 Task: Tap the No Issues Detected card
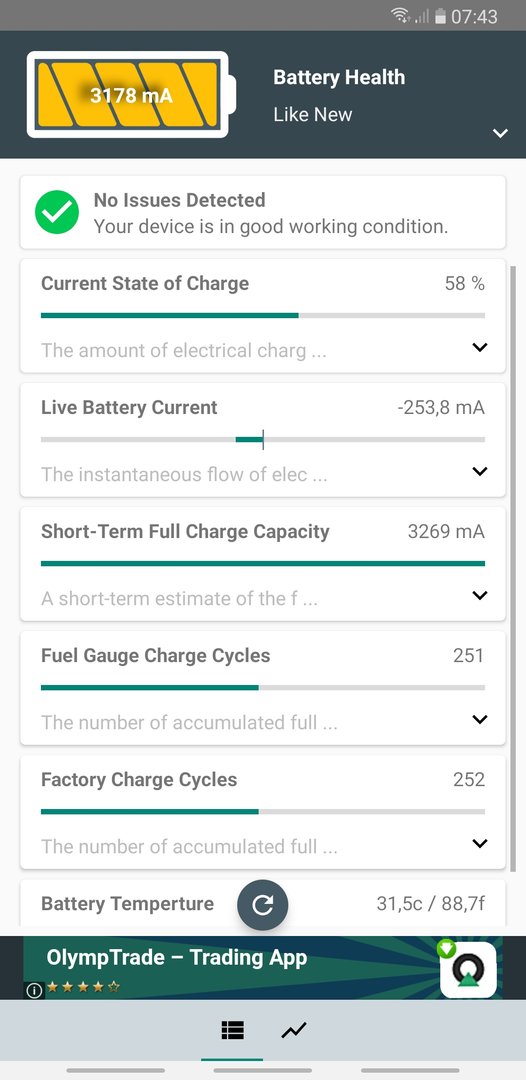(x=263, y=212)
